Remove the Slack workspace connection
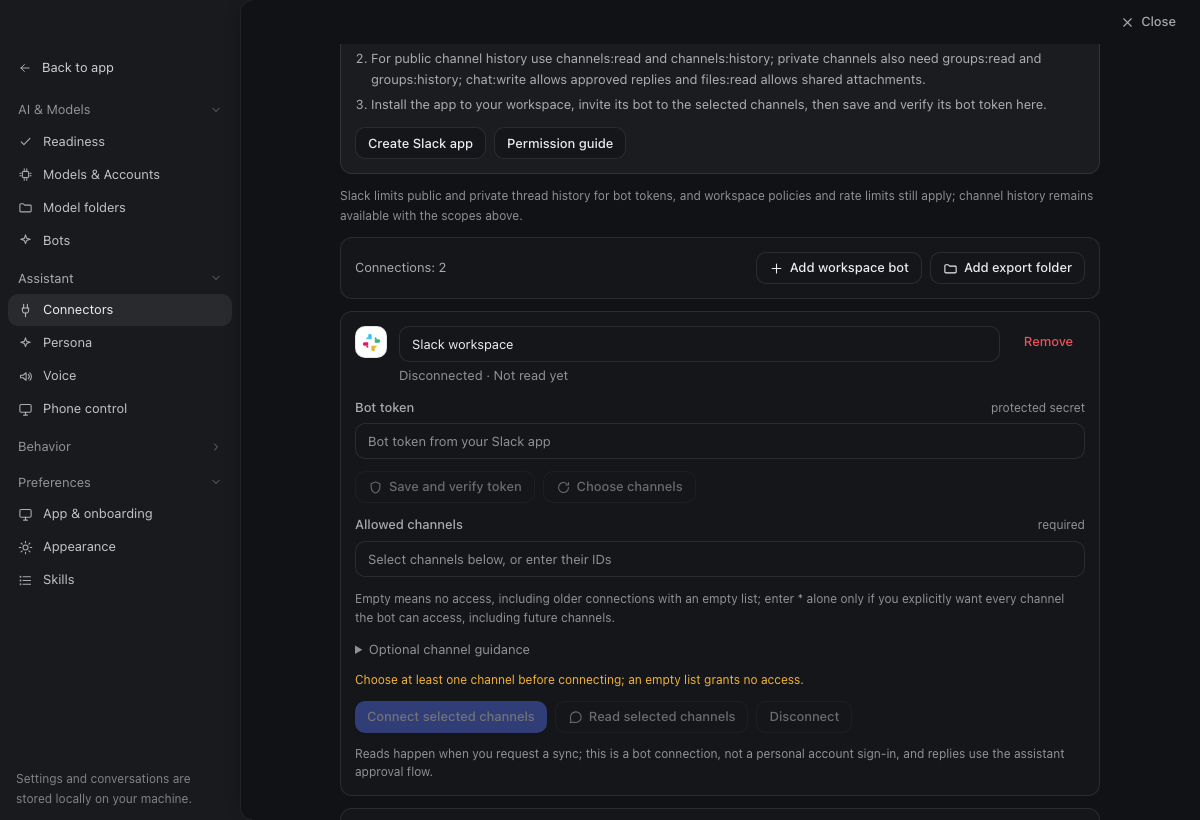The height and width of the screenshot is (820, 1200). (1048, 342)
